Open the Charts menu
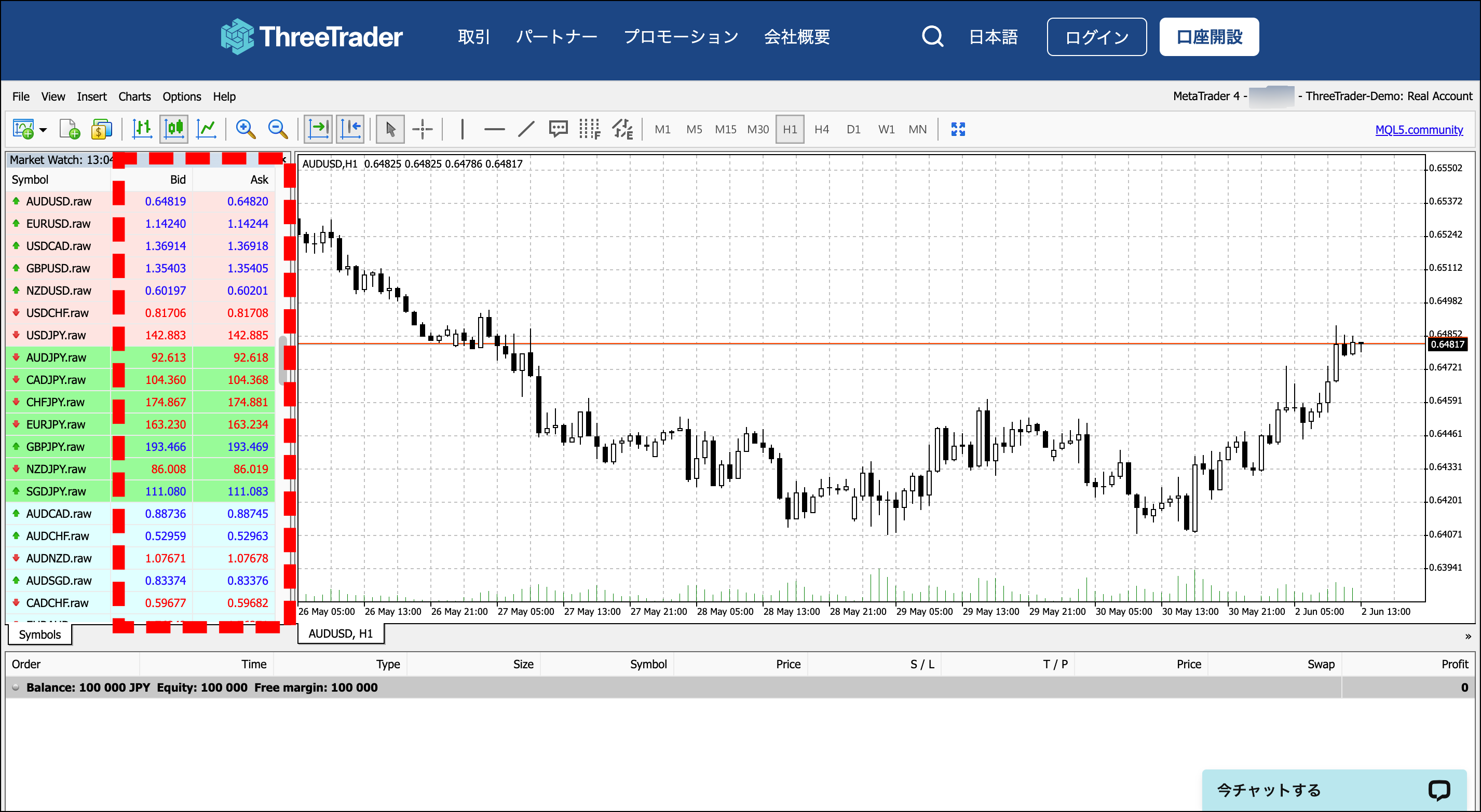The width and height of the screenshot is (1481, 812). point(134,96)
